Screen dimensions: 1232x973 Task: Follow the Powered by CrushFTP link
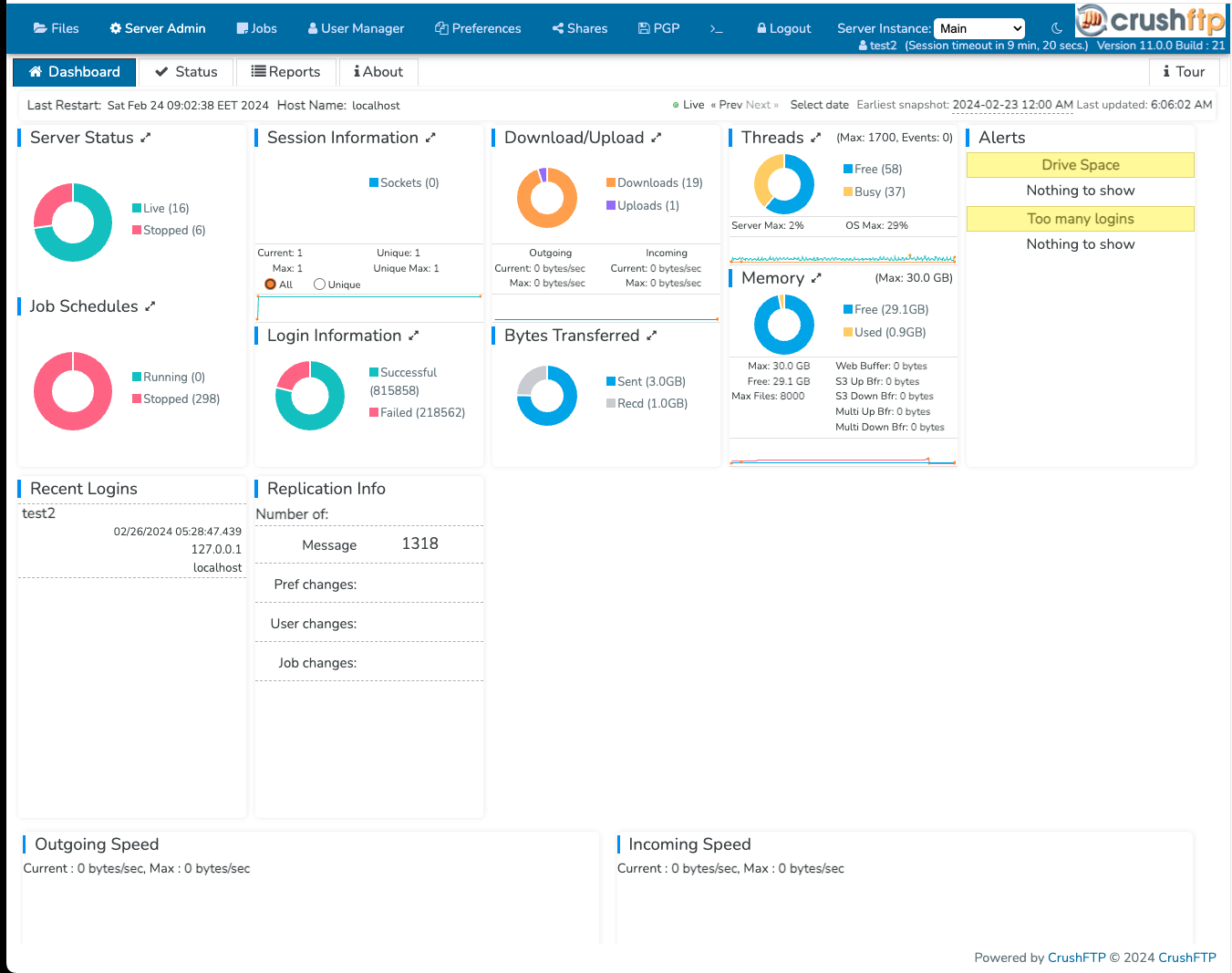[x=1077, y=957]
